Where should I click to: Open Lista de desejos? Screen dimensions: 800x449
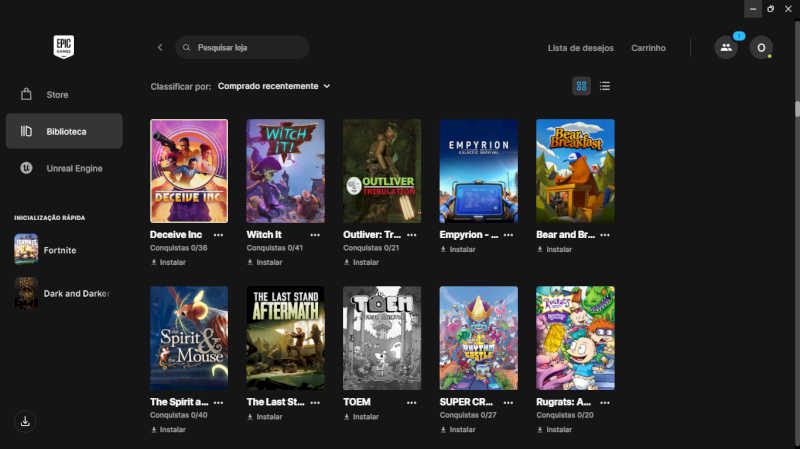click(x=581, y=48)
